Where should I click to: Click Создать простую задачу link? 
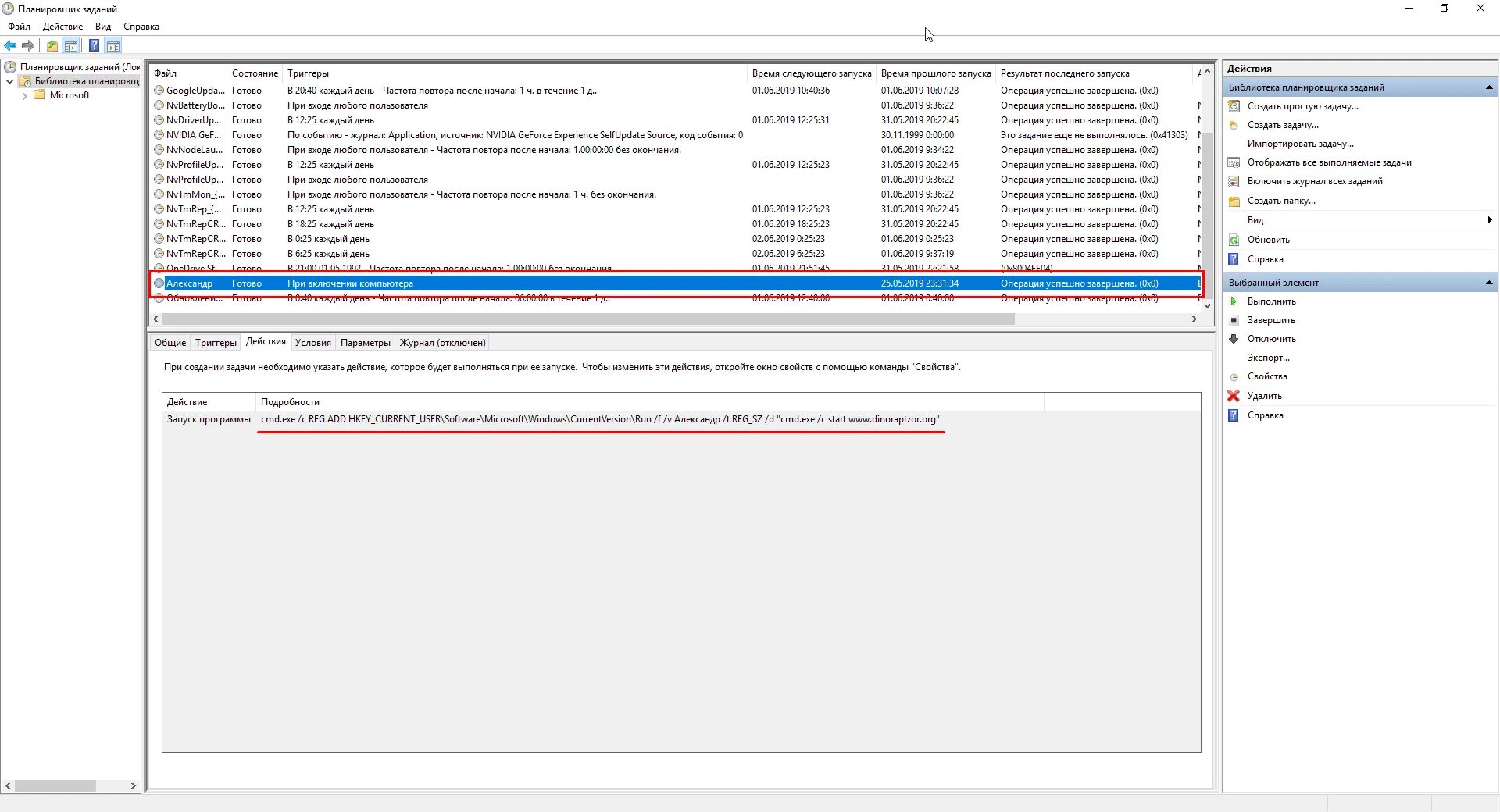coord(1302,106)
